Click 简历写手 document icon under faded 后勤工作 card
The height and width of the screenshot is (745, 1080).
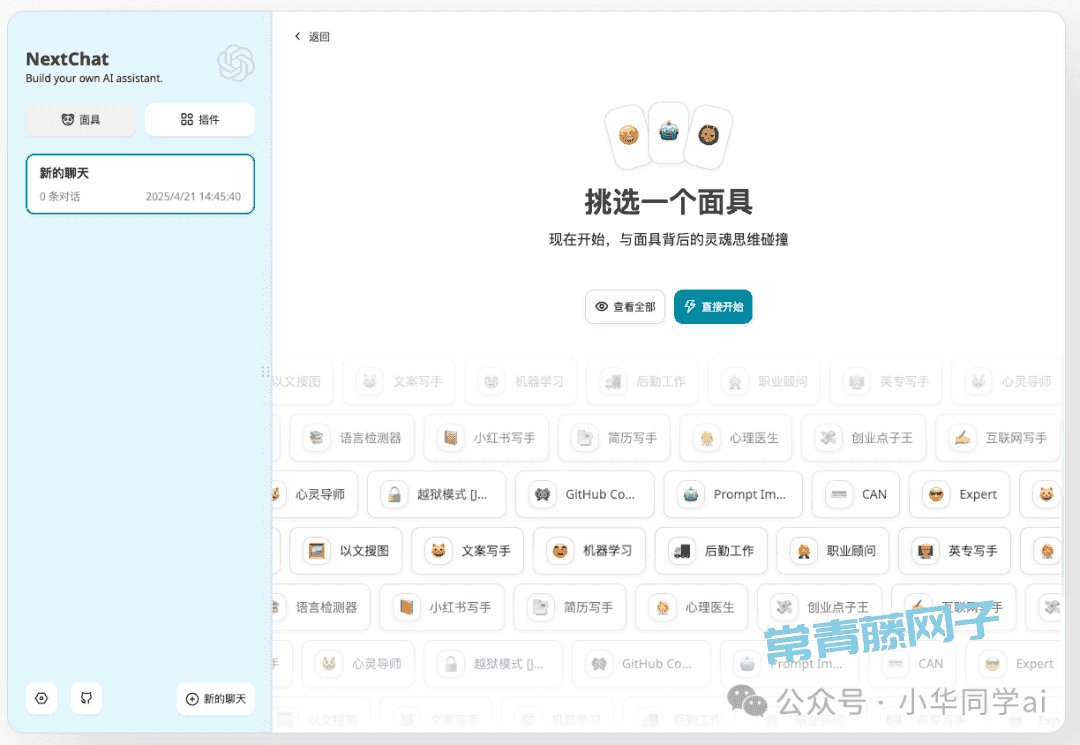pyautogui.click(x=585, y=438)
